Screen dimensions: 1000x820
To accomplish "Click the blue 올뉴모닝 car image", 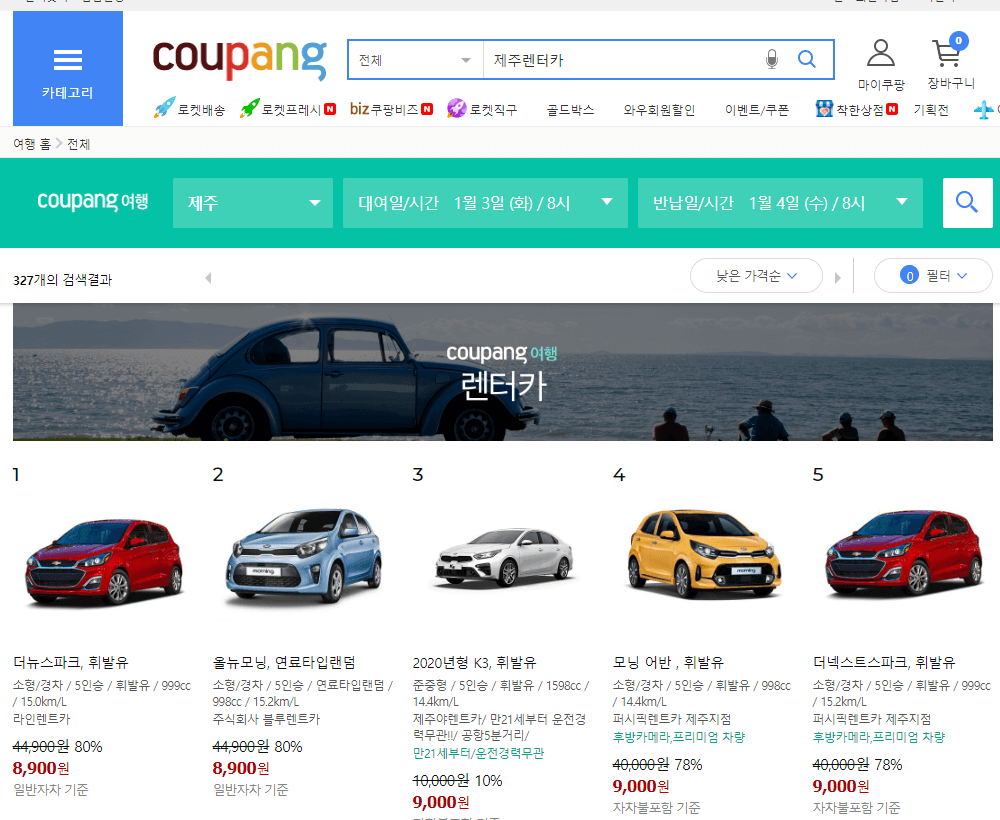I will pos(304,556).
